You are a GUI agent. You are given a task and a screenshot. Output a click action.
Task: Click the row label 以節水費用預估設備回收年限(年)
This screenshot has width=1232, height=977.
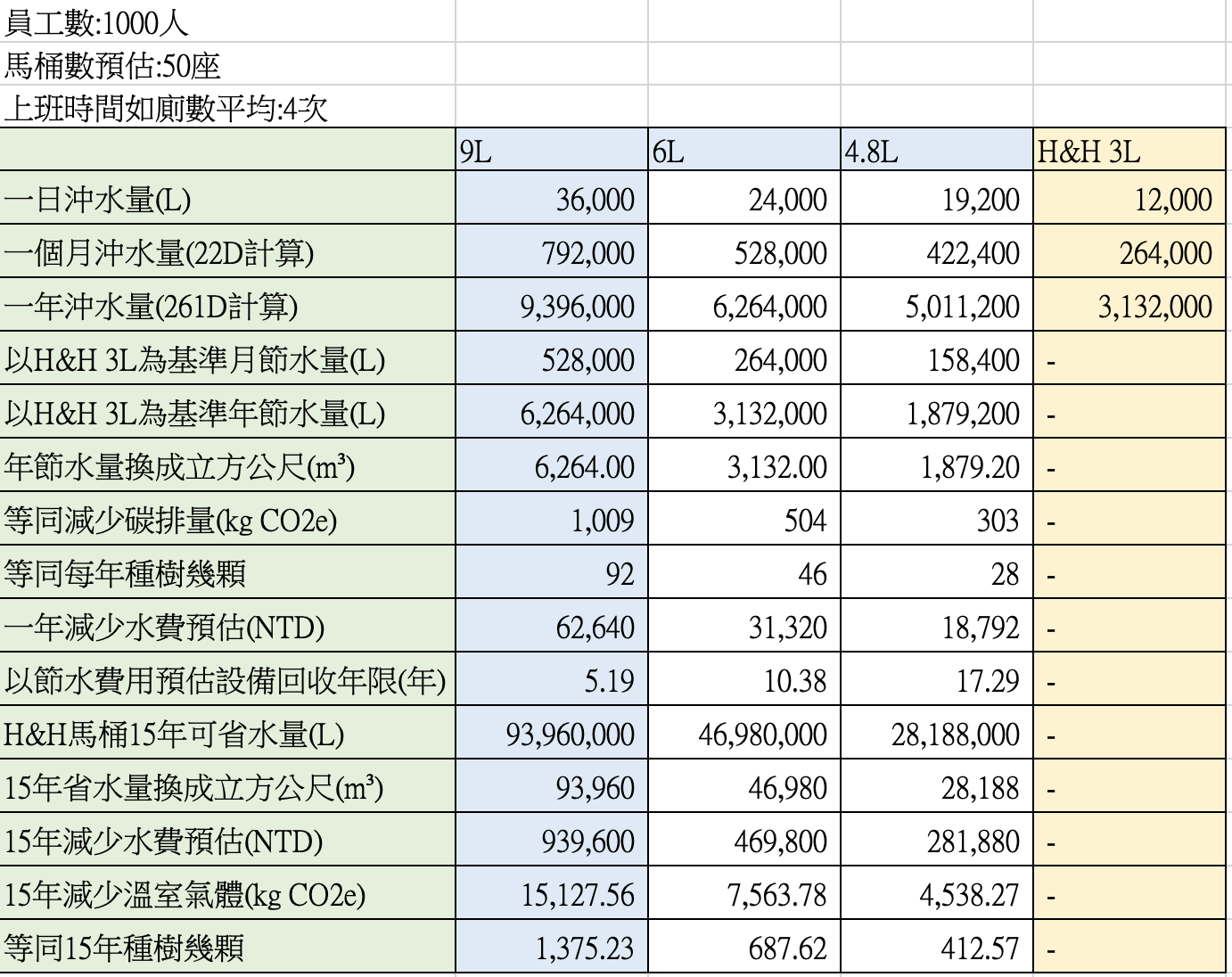[x=227, y=679]
